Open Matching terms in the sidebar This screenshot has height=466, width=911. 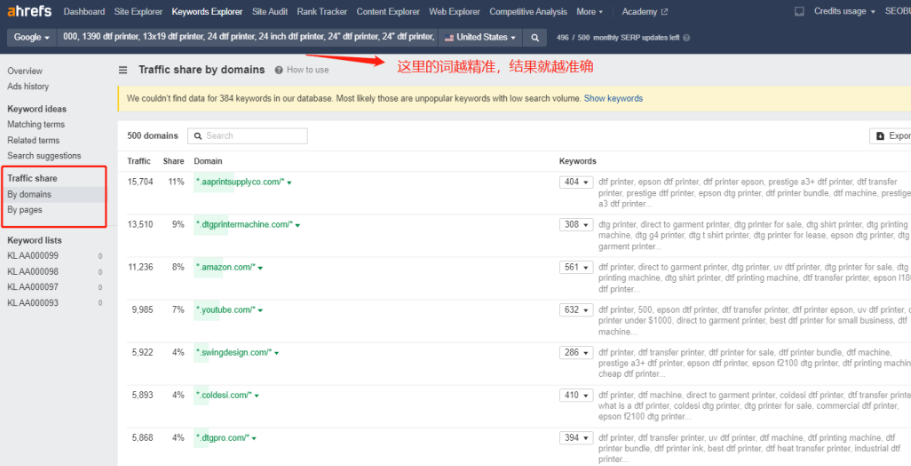point(36,124)
